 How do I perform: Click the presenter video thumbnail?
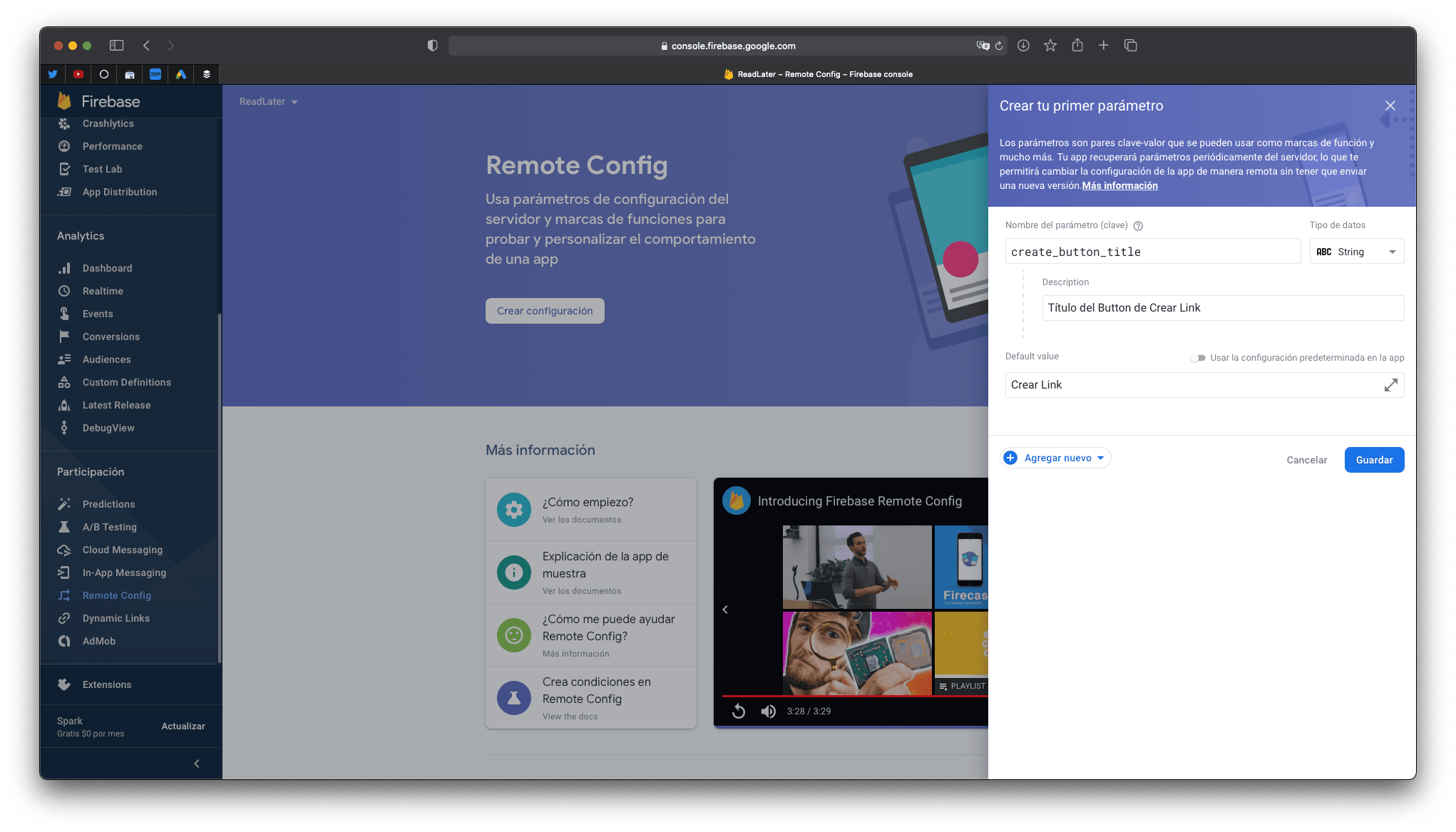click(857, 567)
